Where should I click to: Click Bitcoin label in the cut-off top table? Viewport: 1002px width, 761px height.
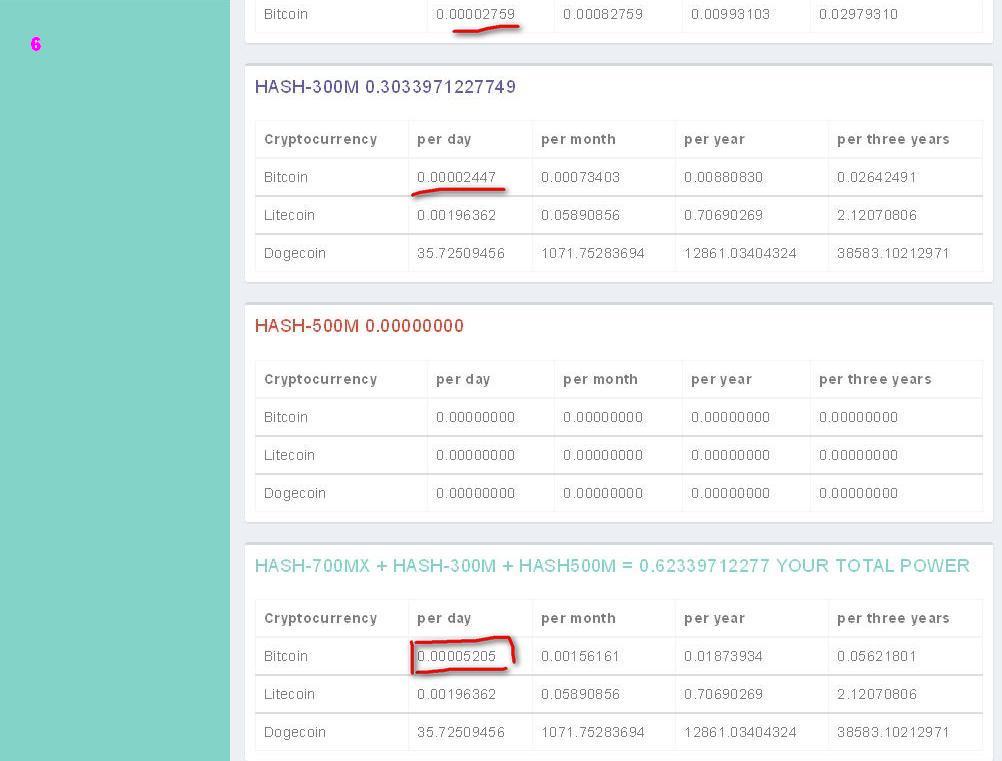(x=286, y=14)
